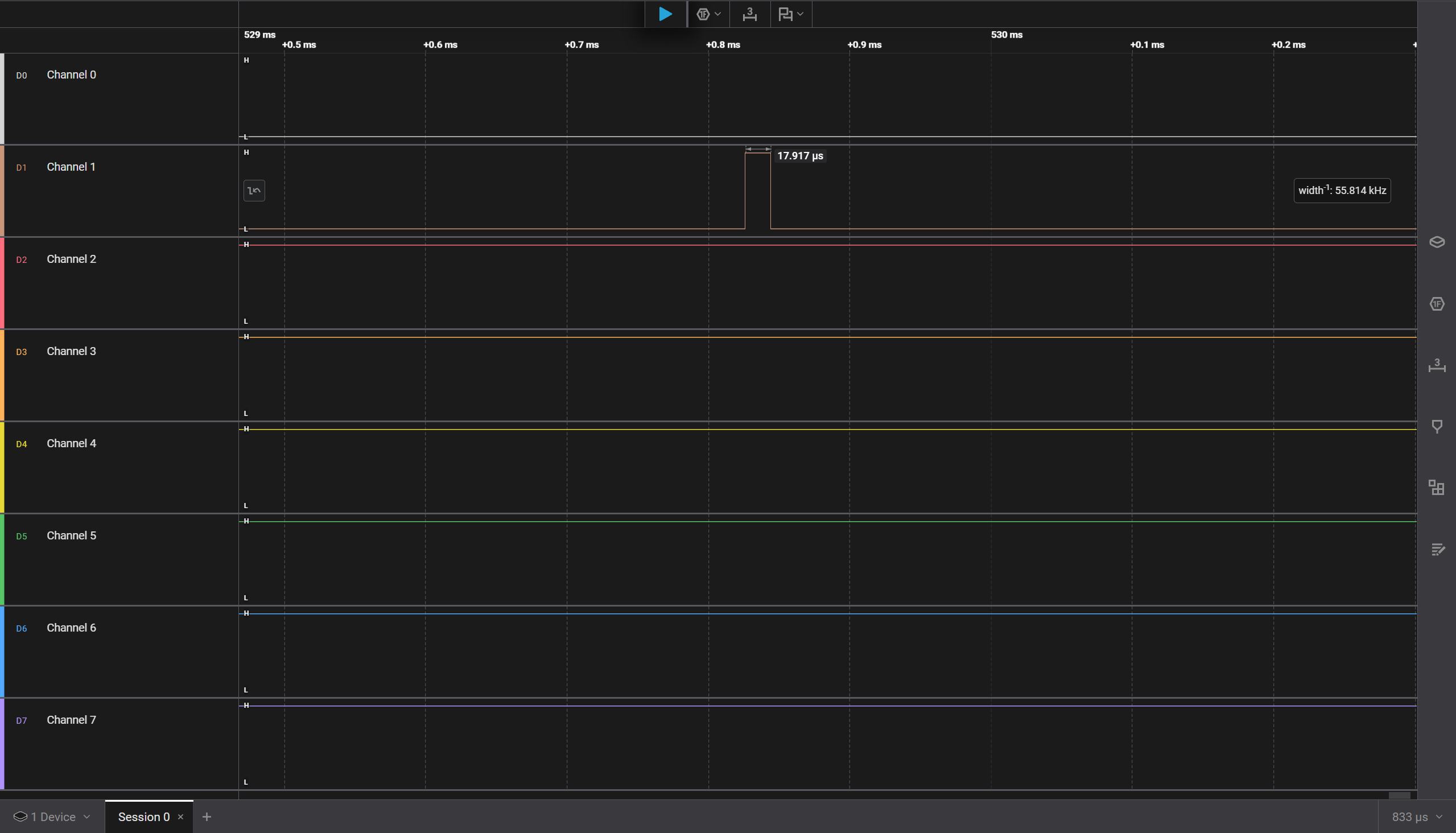Open the Analyzers sidebar panel icon

point(1437,304)
